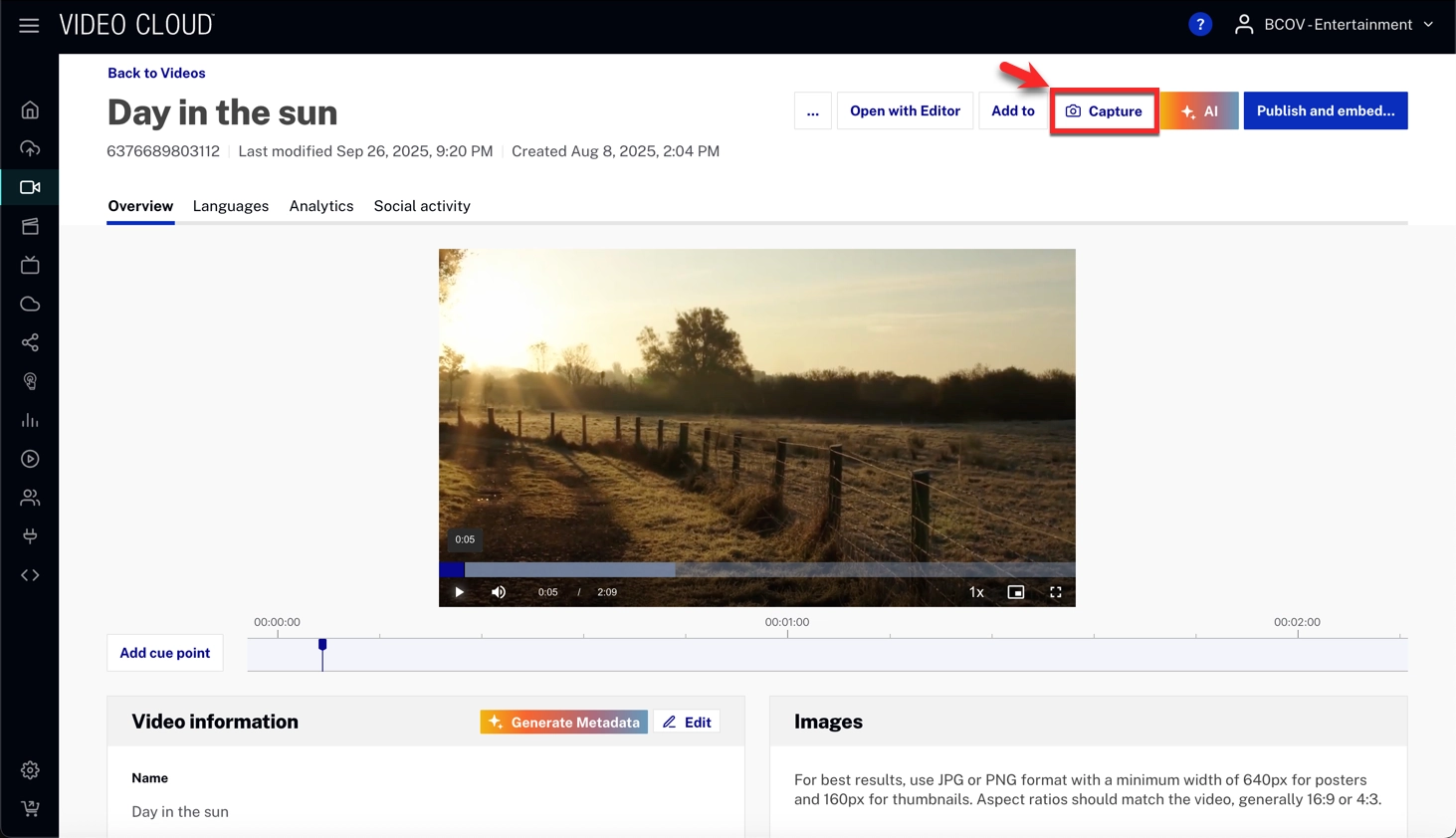Enter fullscreen mode in video player
The height and width of the screenshot is (838, 1456).
pyautogui.click(x=1055, y=592)
